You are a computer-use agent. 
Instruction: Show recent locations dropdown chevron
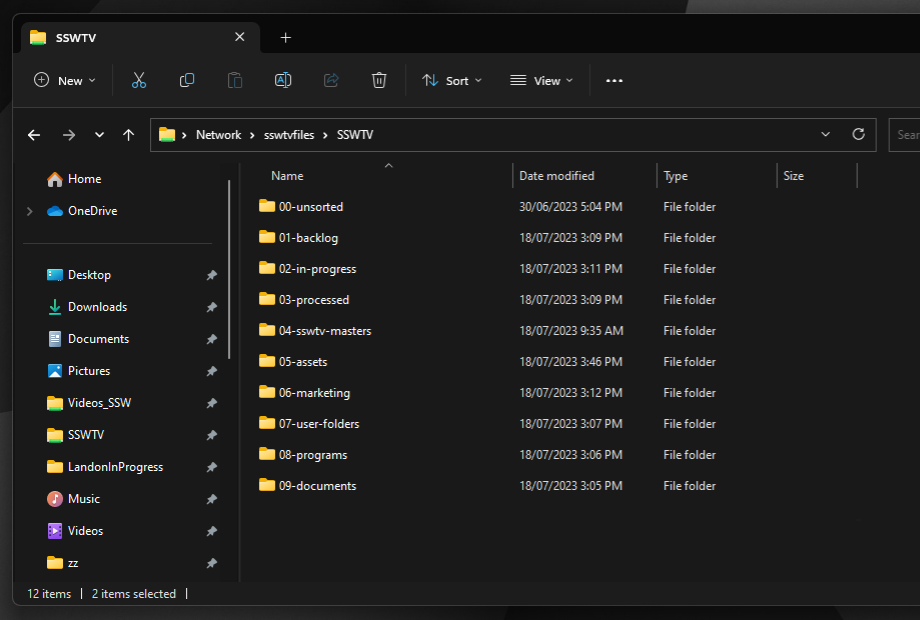click(x=99, y=135)
